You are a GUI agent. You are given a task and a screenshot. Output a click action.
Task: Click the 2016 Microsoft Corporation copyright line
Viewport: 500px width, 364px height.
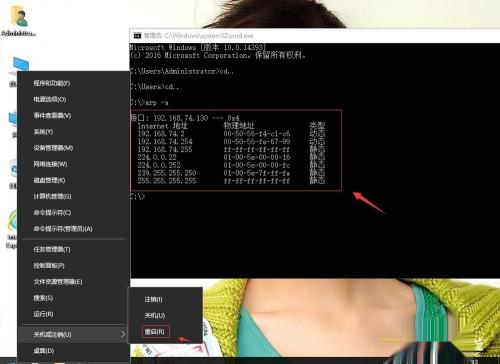[x=217, y=55]
